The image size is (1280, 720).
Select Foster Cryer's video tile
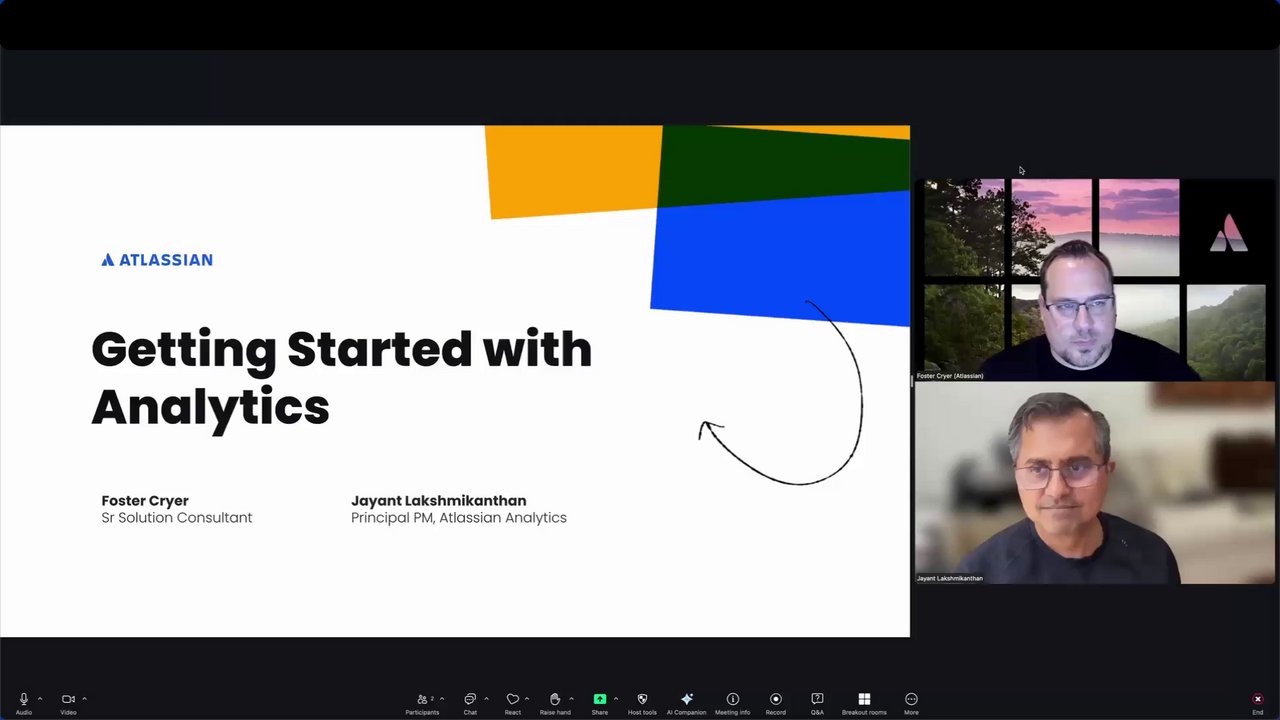coord(1095,280)
